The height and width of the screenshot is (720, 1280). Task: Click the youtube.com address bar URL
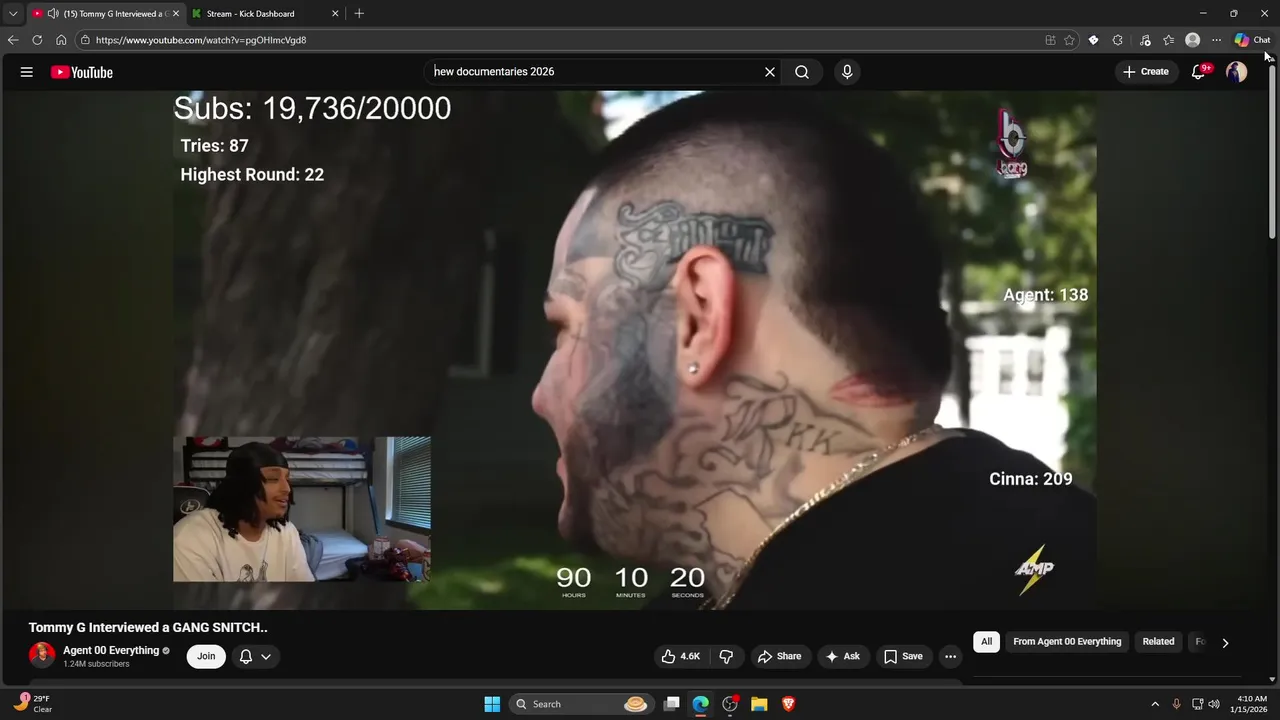tap(201, 40)
